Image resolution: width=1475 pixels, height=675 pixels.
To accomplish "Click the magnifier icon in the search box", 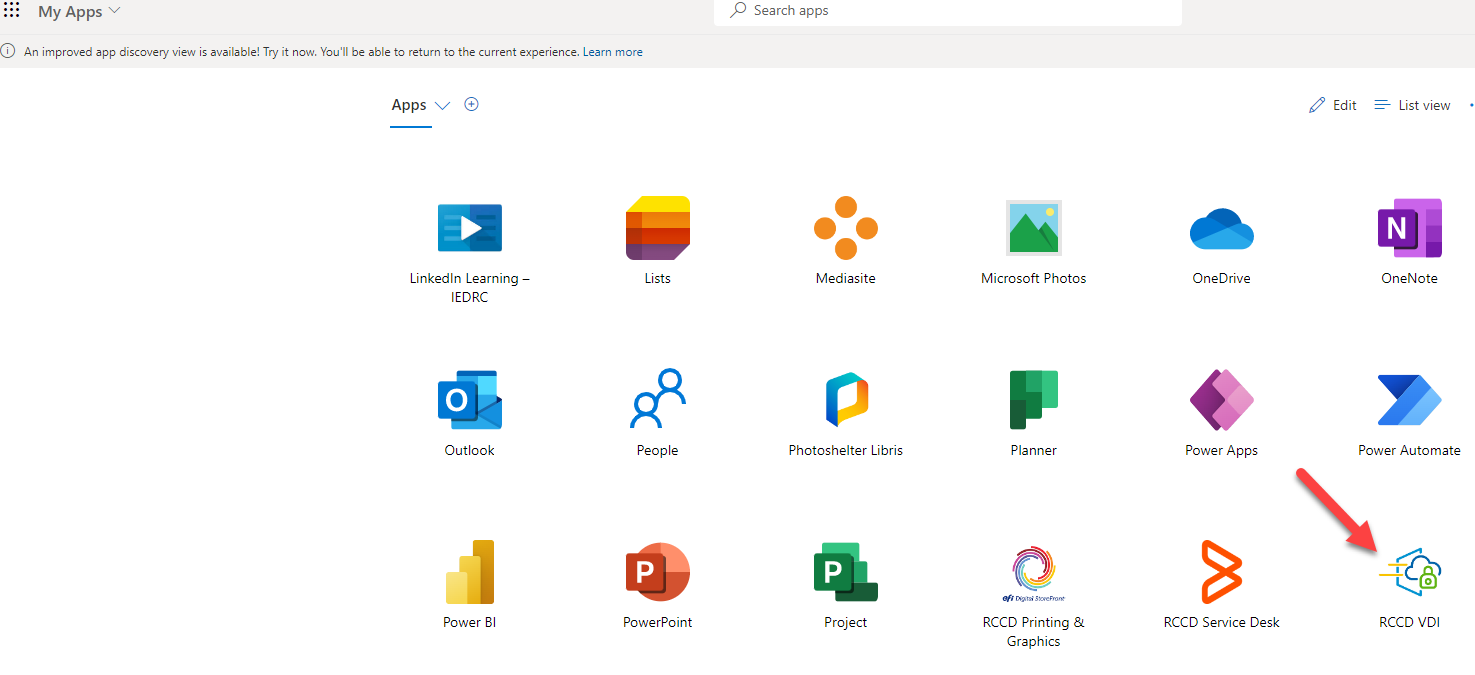I will [x=738, y=10].
